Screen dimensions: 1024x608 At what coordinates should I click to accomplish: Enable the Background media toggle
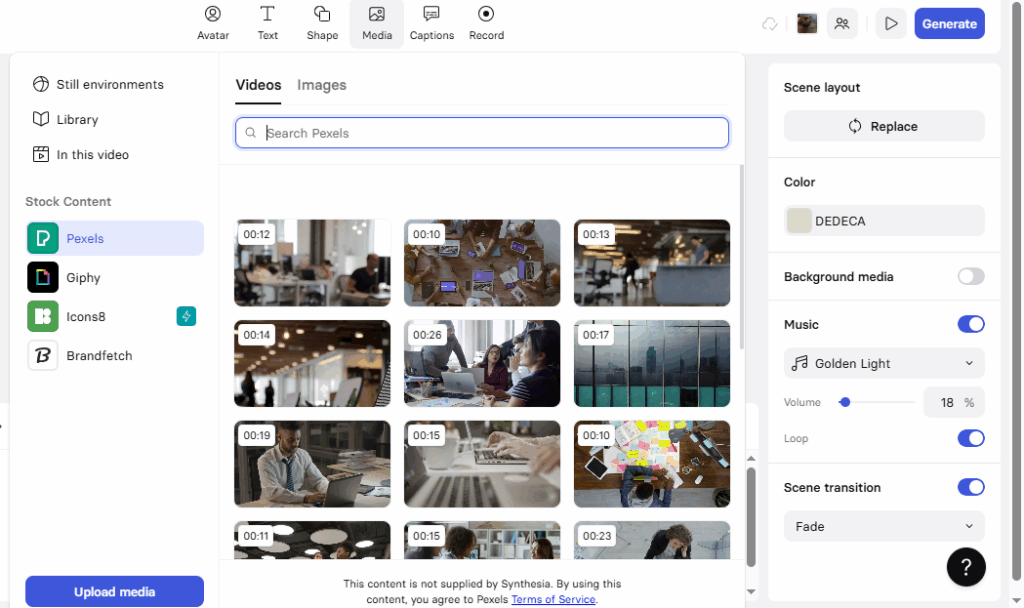point(971,277)
